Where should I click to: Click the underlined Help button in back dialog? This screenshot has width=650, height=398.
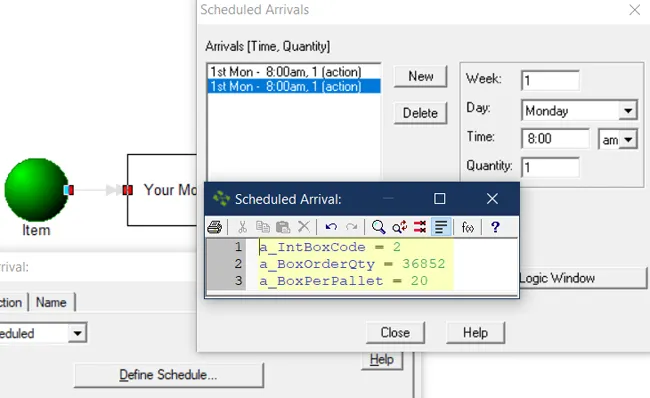(382, 359)
